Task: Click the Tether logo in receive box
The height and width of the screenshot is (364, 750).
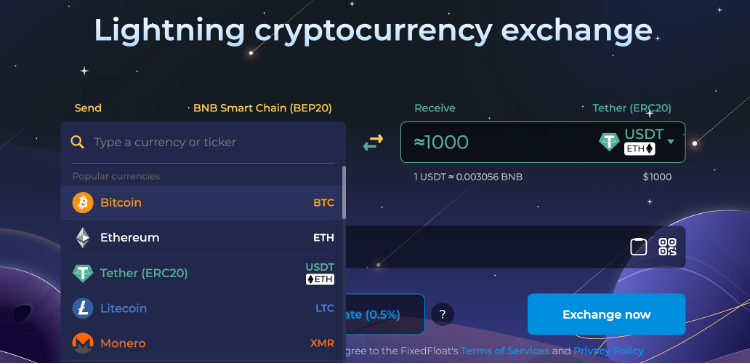Action: [609, 142]
